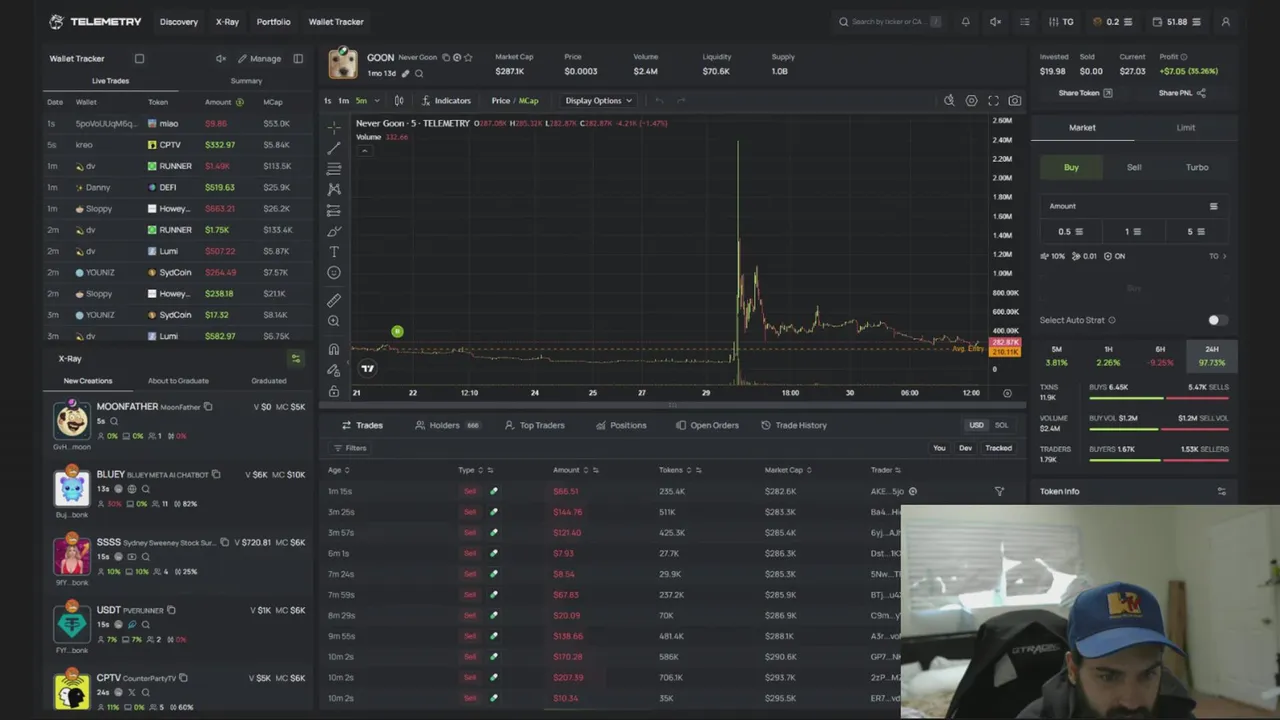Click the TradingView logo on chart
The width and height of the screenshot is (1280, 720).
tap(367, 368)
